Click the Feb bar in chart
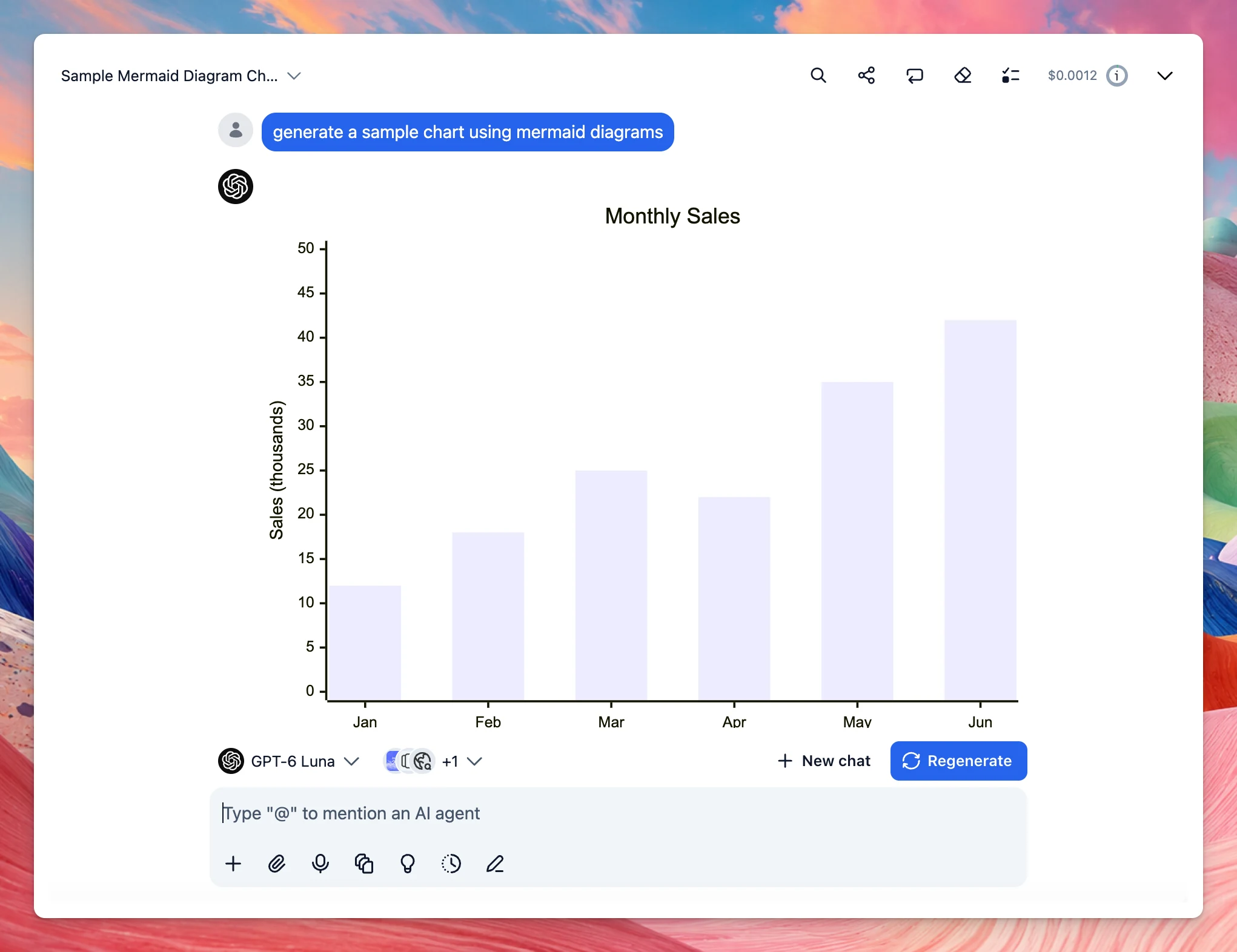Viewport: 1237px width, 952px height. (488, 616)
